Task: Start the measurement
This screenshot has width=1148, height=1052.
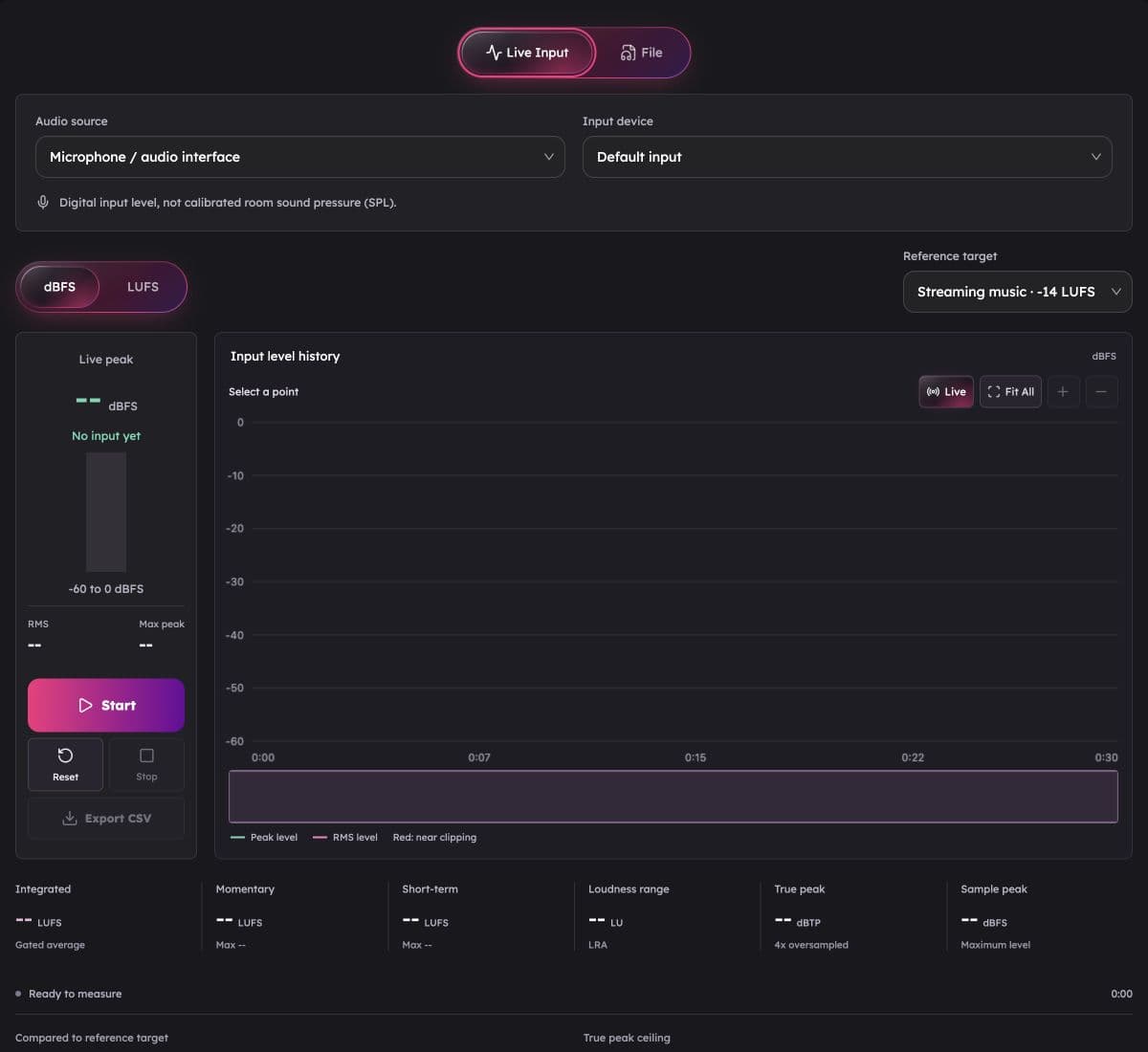Action: (x=106, y=705)
